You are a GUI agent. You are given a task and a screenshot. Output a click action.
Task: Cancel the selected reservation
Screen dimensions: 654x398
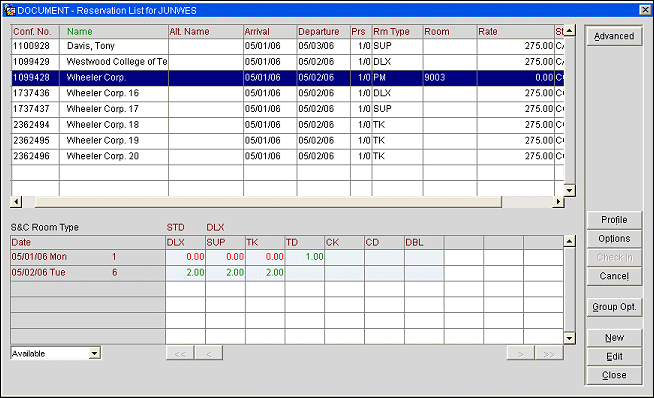[x=614, y=276]
